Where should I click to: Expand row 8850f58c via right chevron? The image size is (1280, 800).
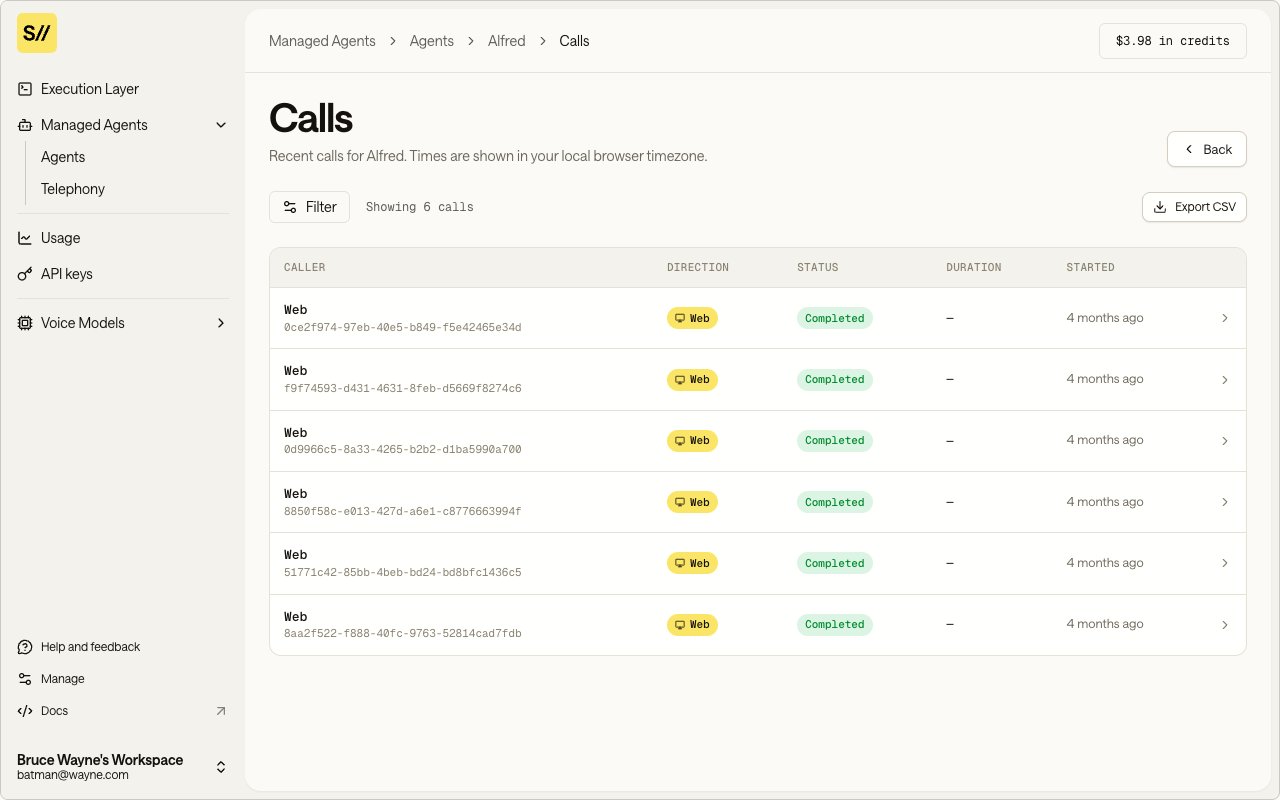(x=1225, y=502)
